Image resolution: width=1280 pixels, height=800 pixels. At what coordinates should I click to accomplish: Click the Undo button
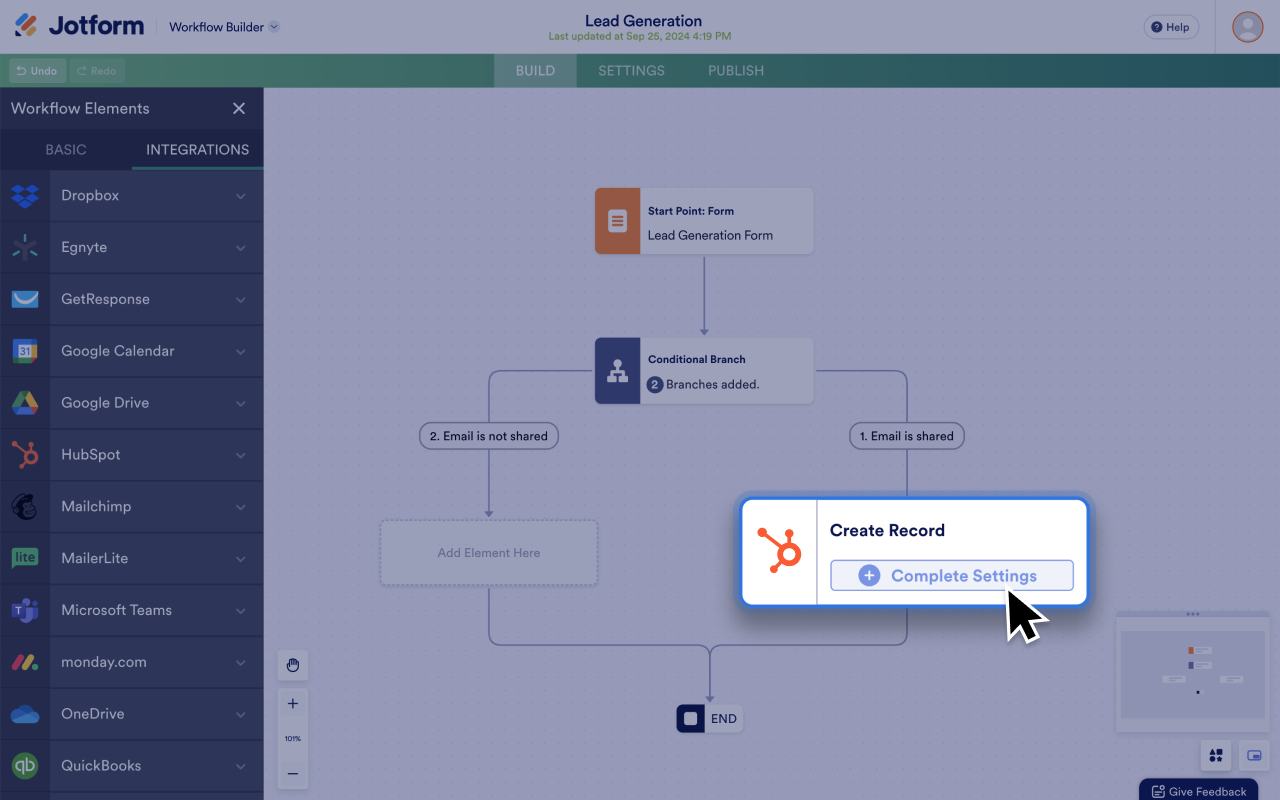pos(37,71)
